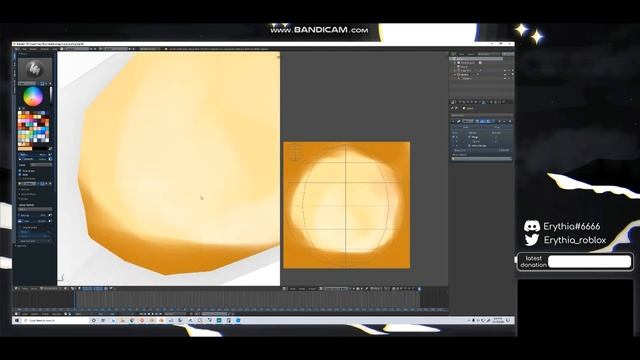Image resolution: width=640 pixels, height=360 pixels.
Task: Adjust the value slider beside the color wheel
Action: pos(51,97)
